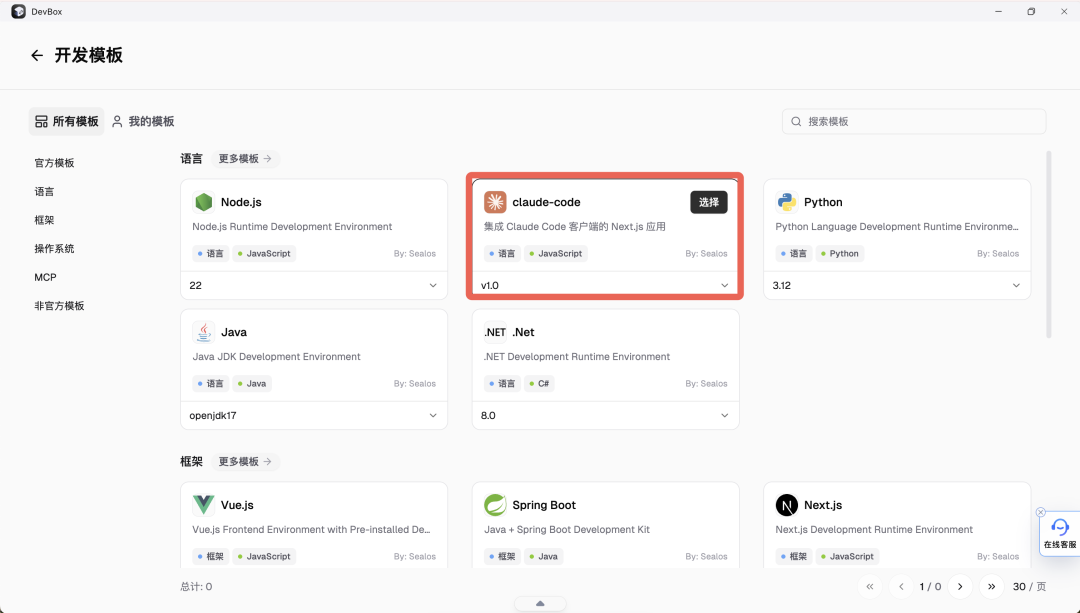Click the 搜索模板 search field
Image resolution: width=1080 pixels, height=613 pixels.
pos(914,121)
